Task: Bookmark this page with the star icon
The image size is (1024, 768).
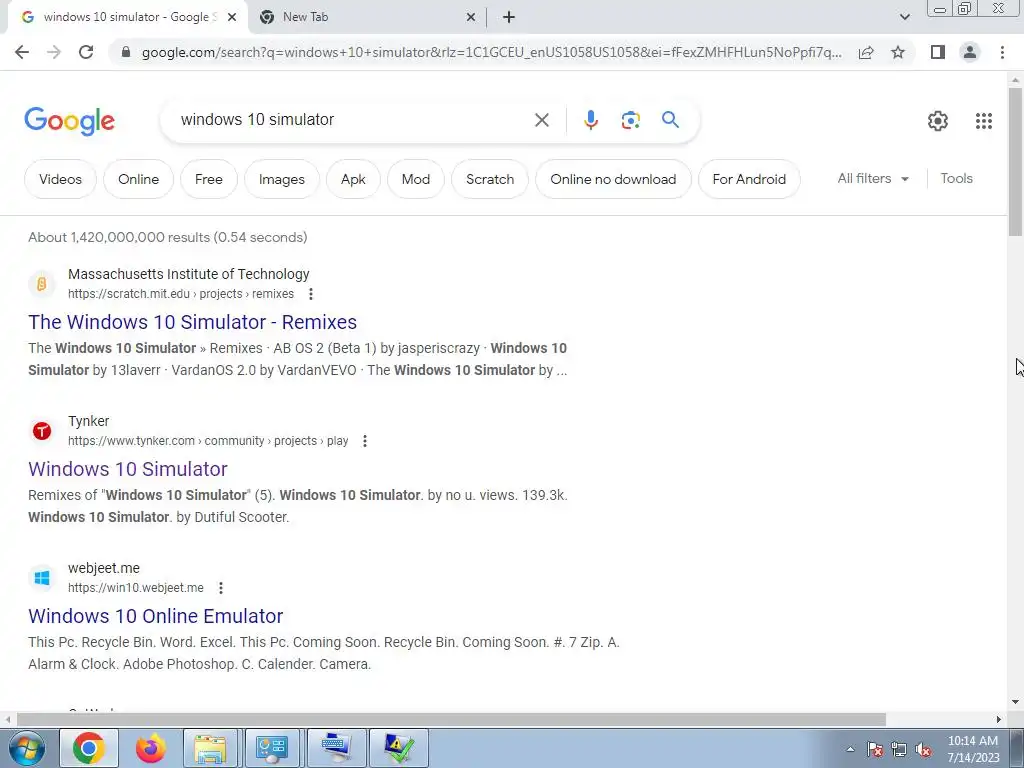Action: click(x=898, y=52)
